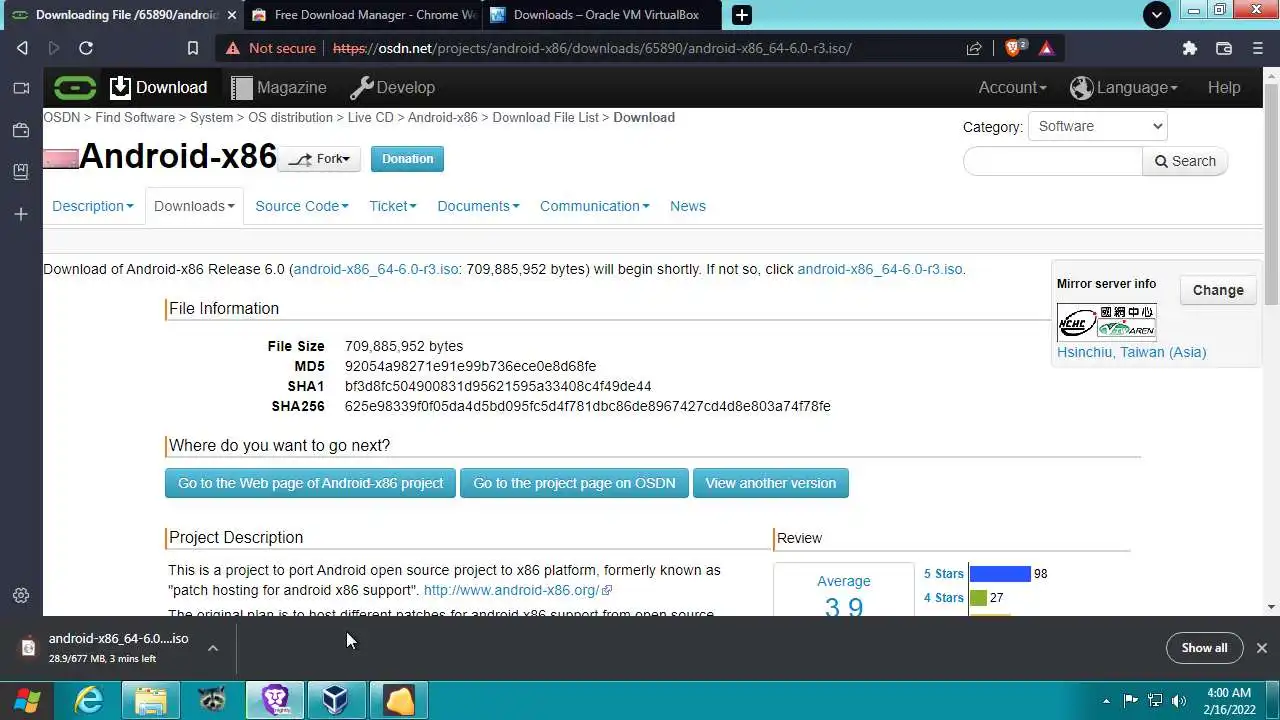Screen dimensions: 1280x720
Task: Click the Help link in header
Action: coord(1224,88)
